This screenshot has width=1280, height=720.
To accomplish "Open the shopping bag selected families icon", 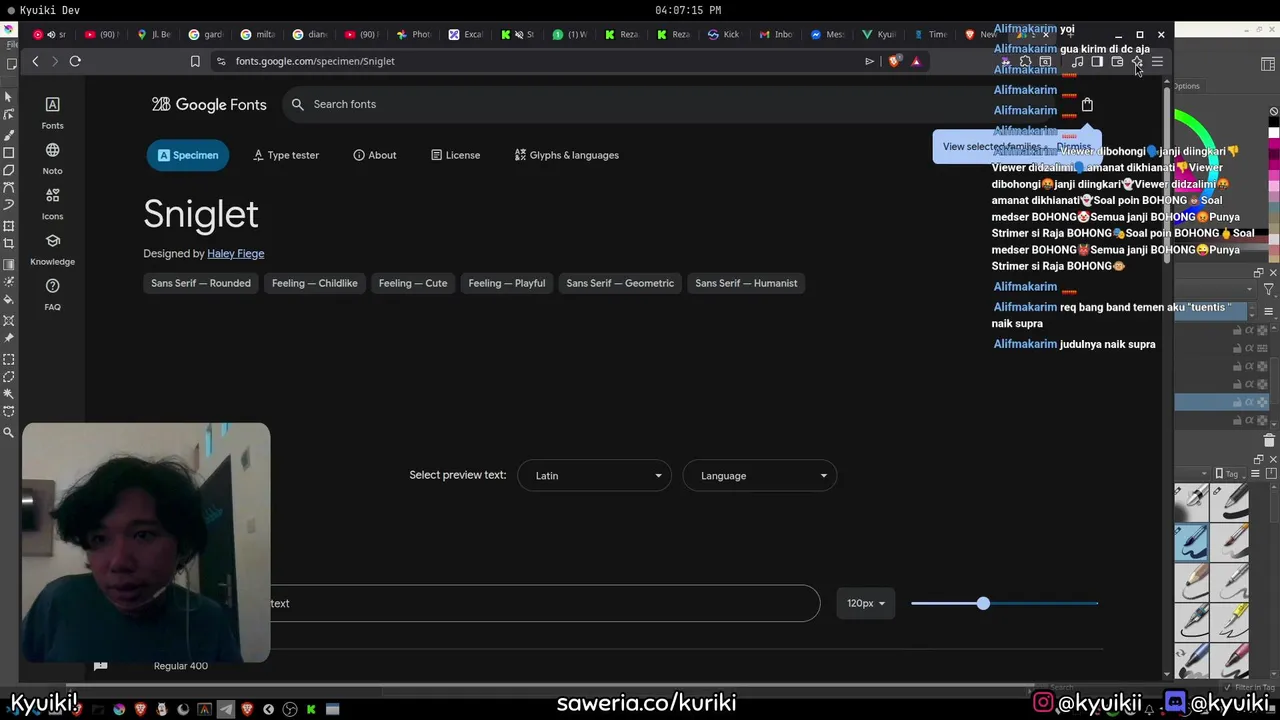I will click(1087, 104).
